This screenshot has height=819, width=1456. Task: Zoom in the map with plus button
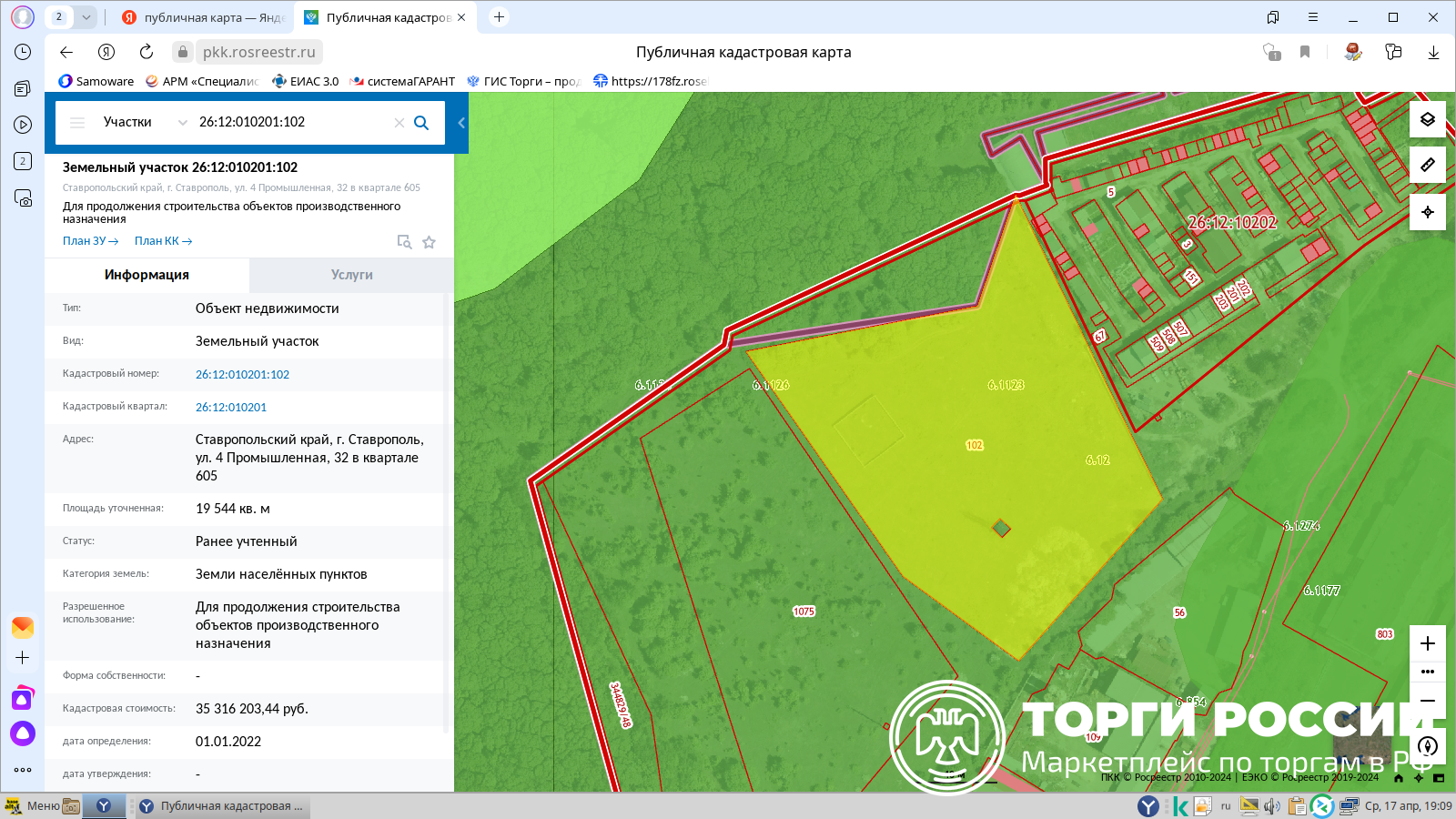(1427, 643)
